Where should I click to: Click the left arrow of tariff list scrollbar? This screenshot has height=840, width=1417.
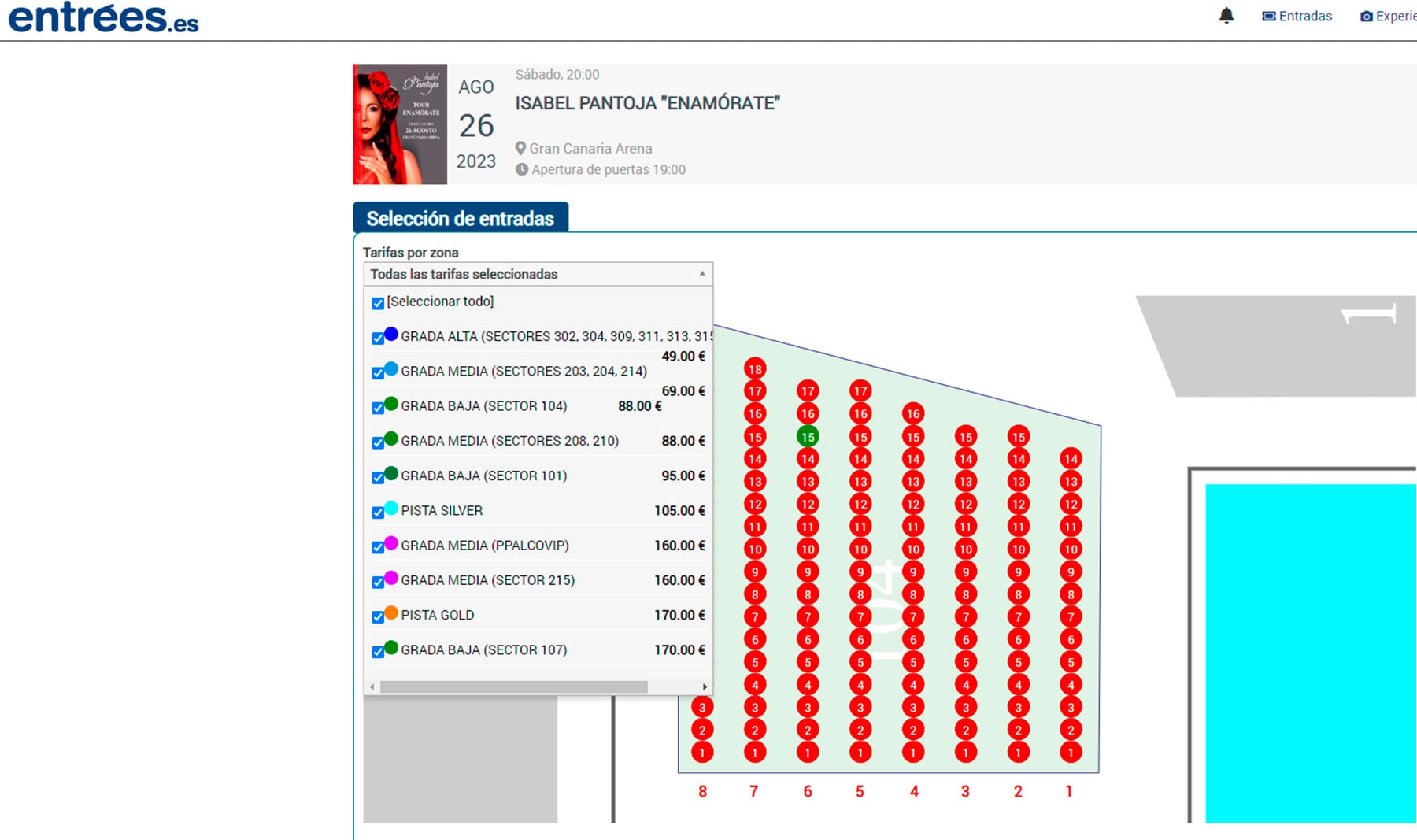coord(372,687)
